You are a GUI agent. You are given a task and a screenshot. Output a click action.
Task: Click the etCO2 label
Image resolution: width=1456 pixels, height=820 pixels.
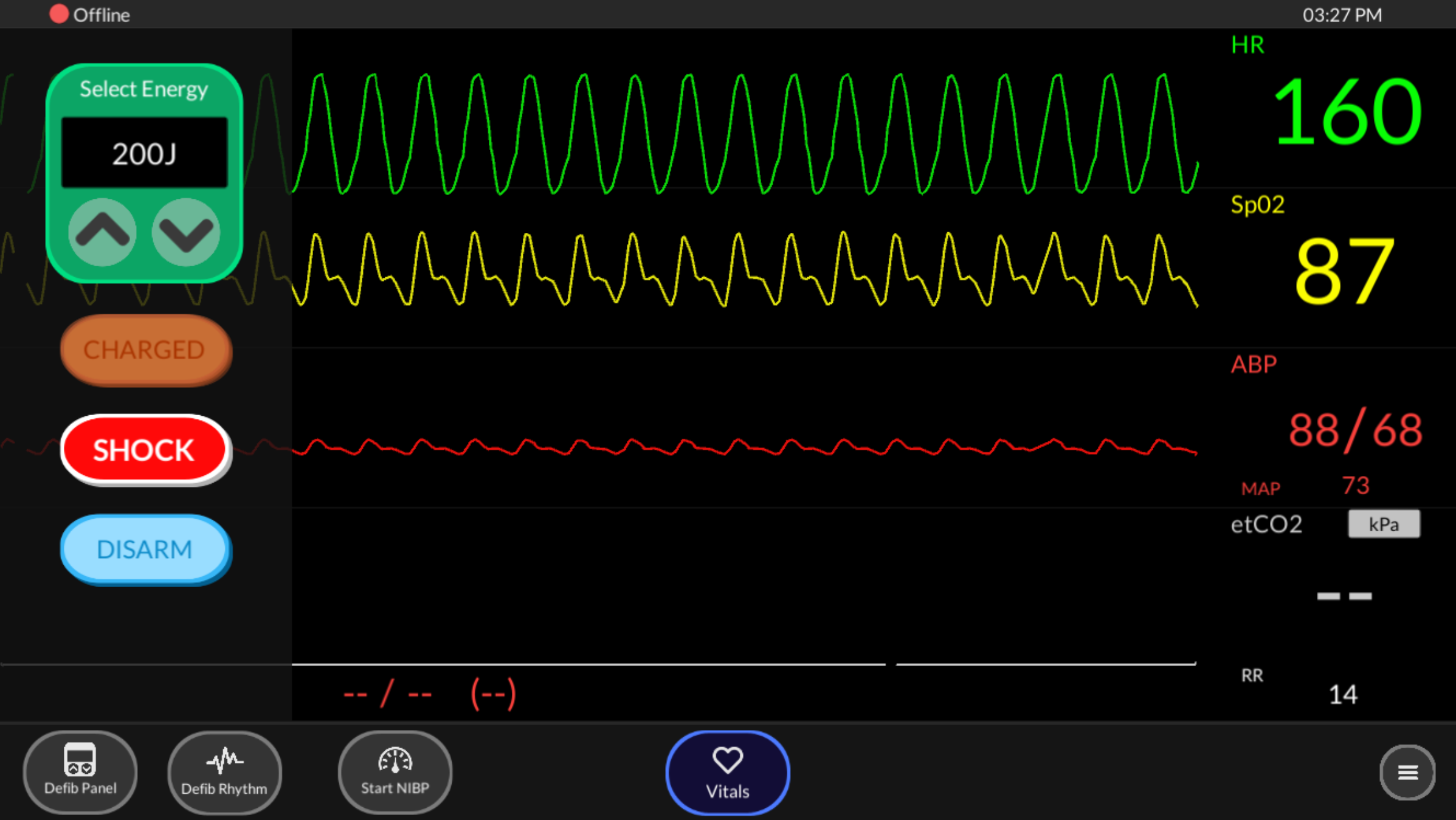1266,524
